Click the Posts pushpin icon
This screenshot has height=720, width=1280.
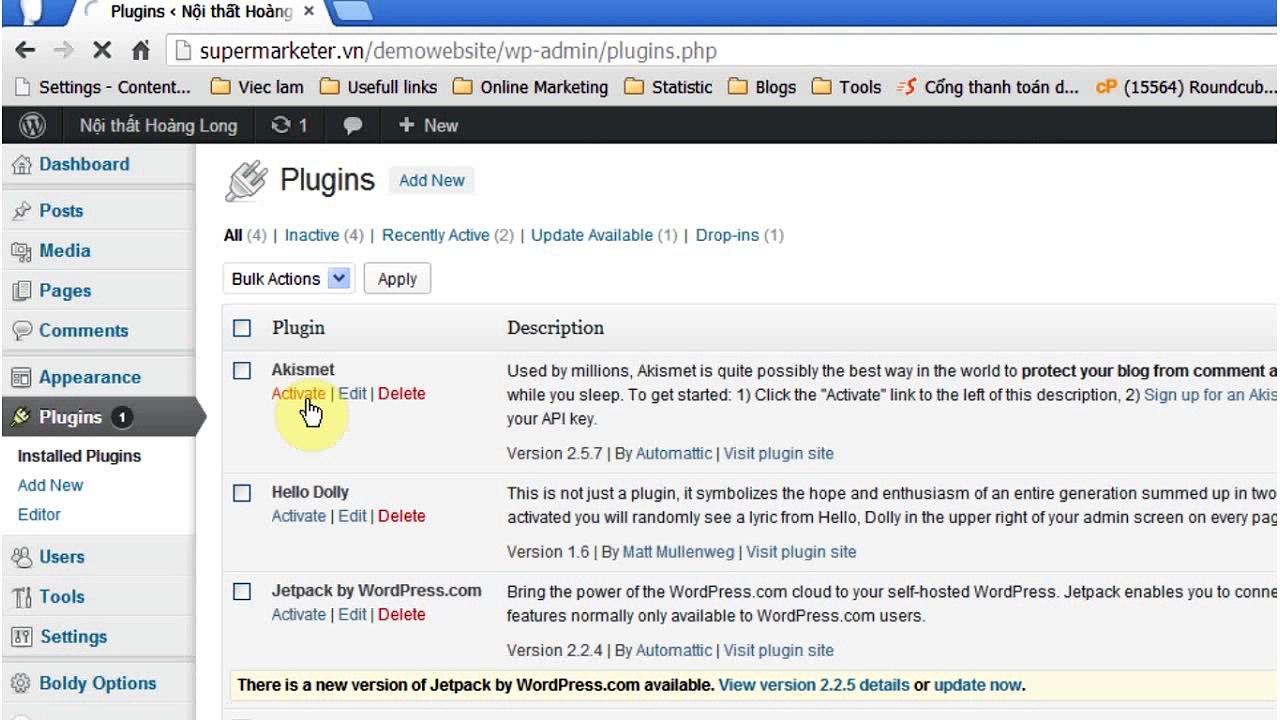pyautogui.click(x=21, y=211)
